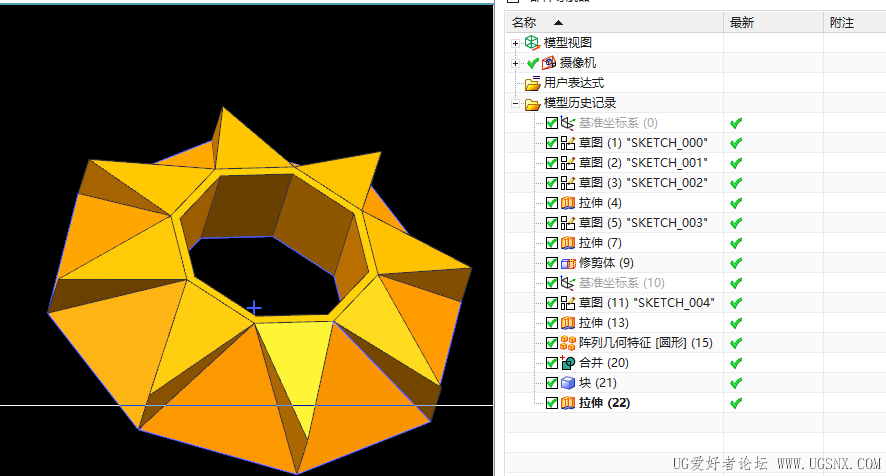Click the blue cross origin marker in viewport
886x476 pixels.
pos(254,308)
